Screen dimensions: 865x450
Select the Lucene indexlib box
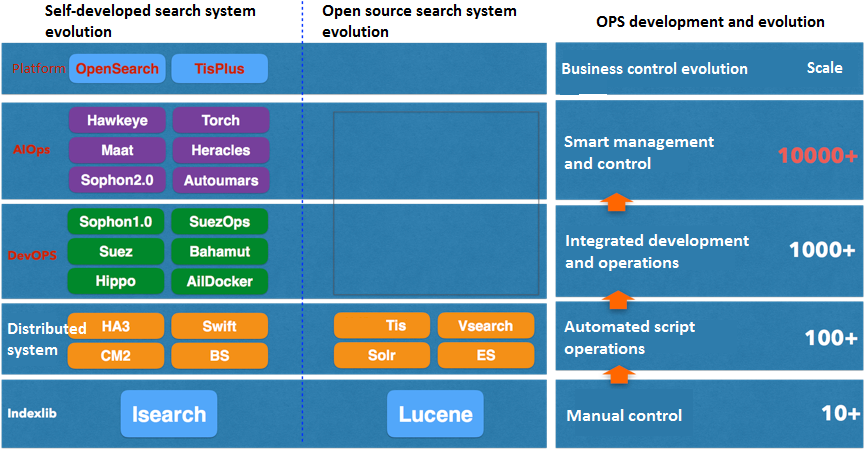(x=435, y=414)
